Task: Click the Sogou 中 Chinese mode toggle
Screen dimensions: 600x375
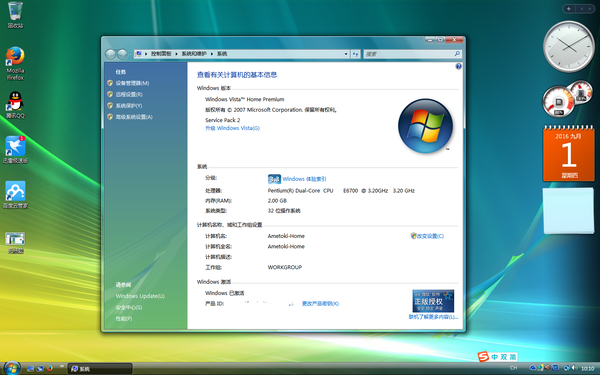Action: tap(495, 357)
